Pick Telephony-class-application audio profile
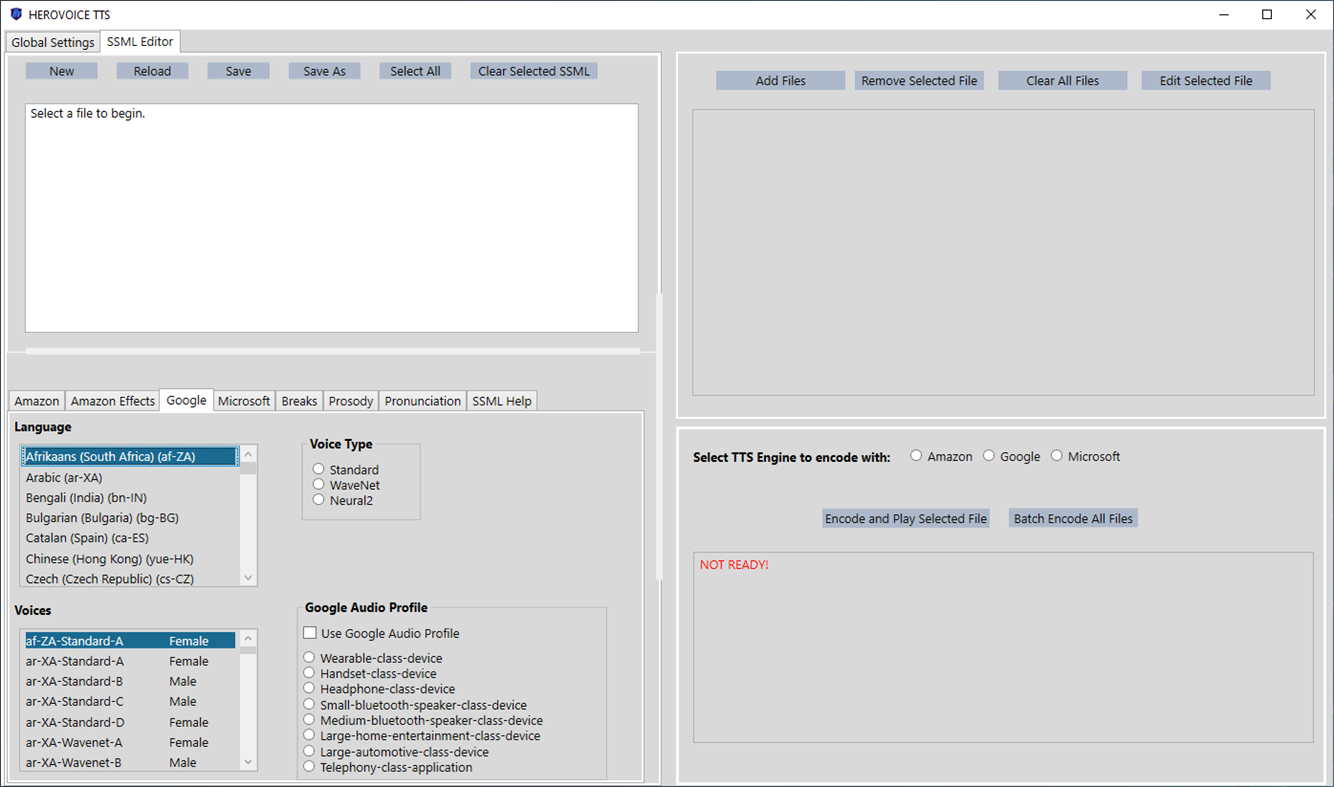The height and width of the screenshot is (787, 1334). click(308, 767)
